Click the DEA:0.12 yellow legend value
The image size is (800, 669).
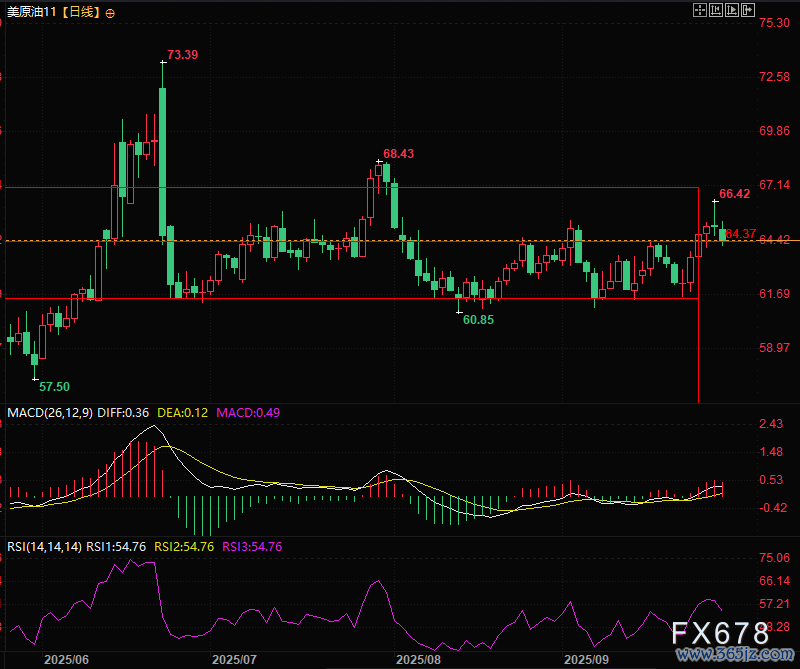click(x=181, y=412)
